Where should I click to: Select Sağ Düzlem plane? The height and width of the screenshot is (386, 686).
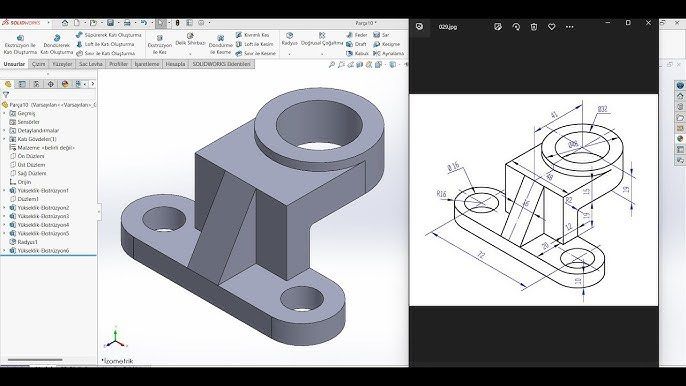[28, 173]
